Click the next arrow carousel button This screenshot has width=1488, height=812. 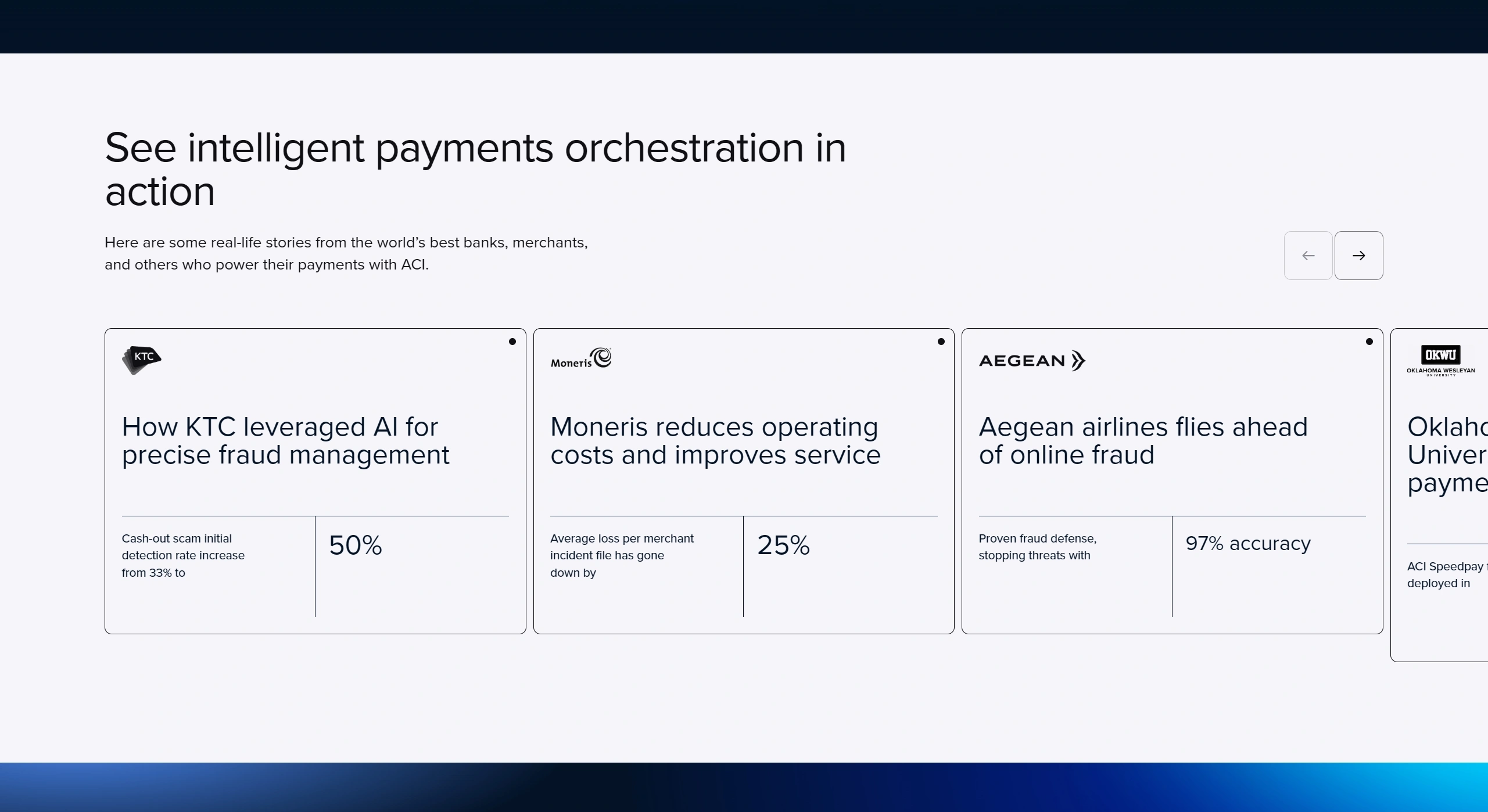pyautogui.click(x=1358, y=256)
